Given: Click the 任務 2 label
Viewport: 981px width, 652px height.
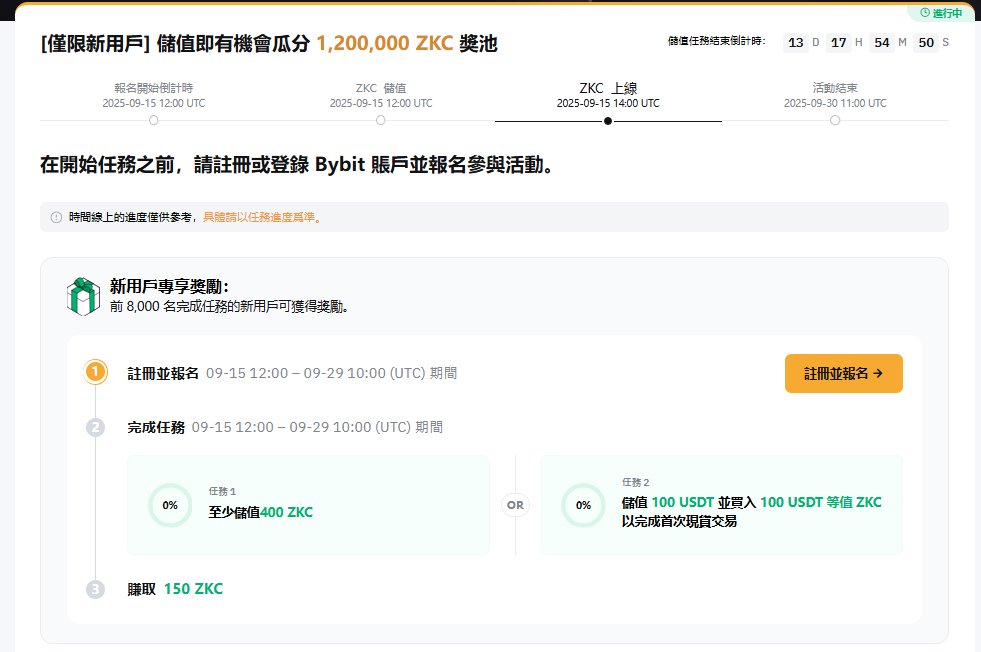Looking at the screenshot, I should [x=636, y=482].
